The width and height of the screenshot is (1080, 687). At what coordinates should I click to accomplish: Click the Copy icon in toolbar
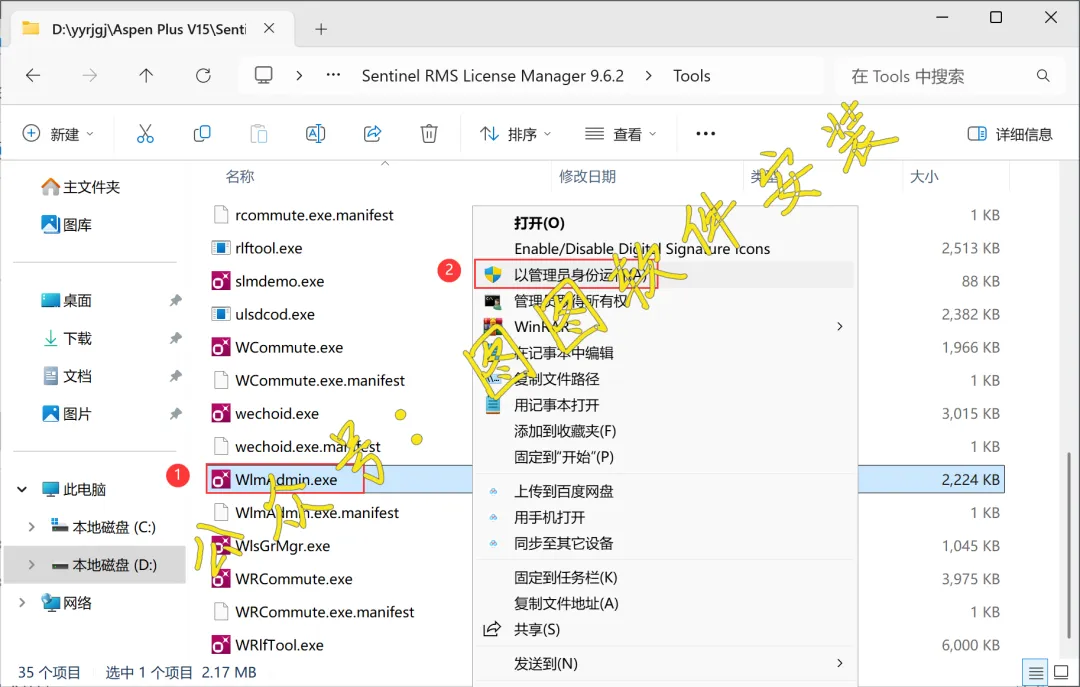[202, 134]
